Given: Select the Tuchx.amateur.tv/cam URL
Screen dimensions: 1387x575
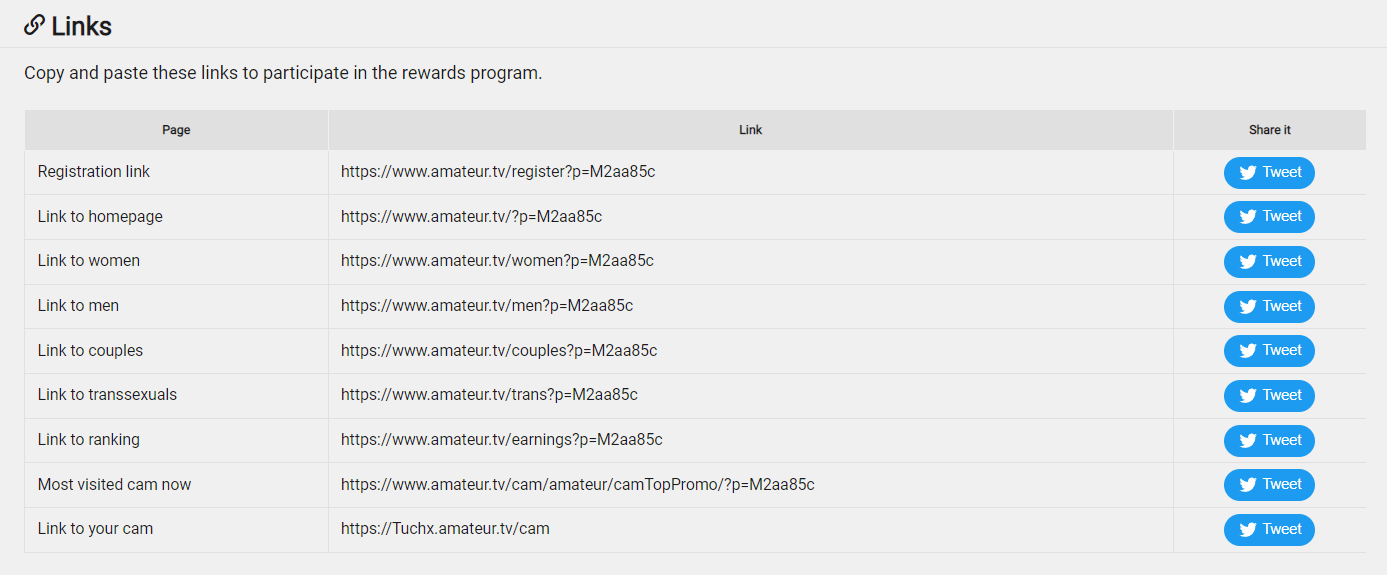Looking at the screenshot, I should [445, 529].
